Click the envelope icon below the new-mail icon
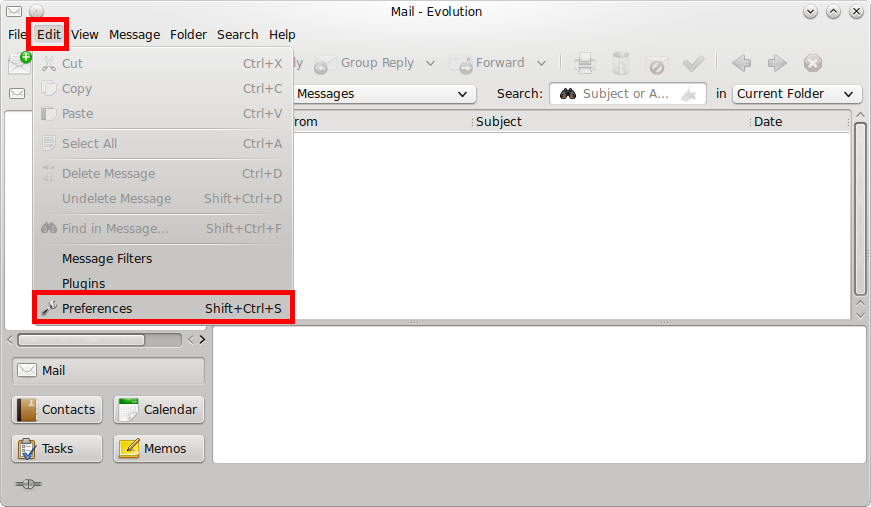This screenshot has width=871, height=507. tap(17, 93)
